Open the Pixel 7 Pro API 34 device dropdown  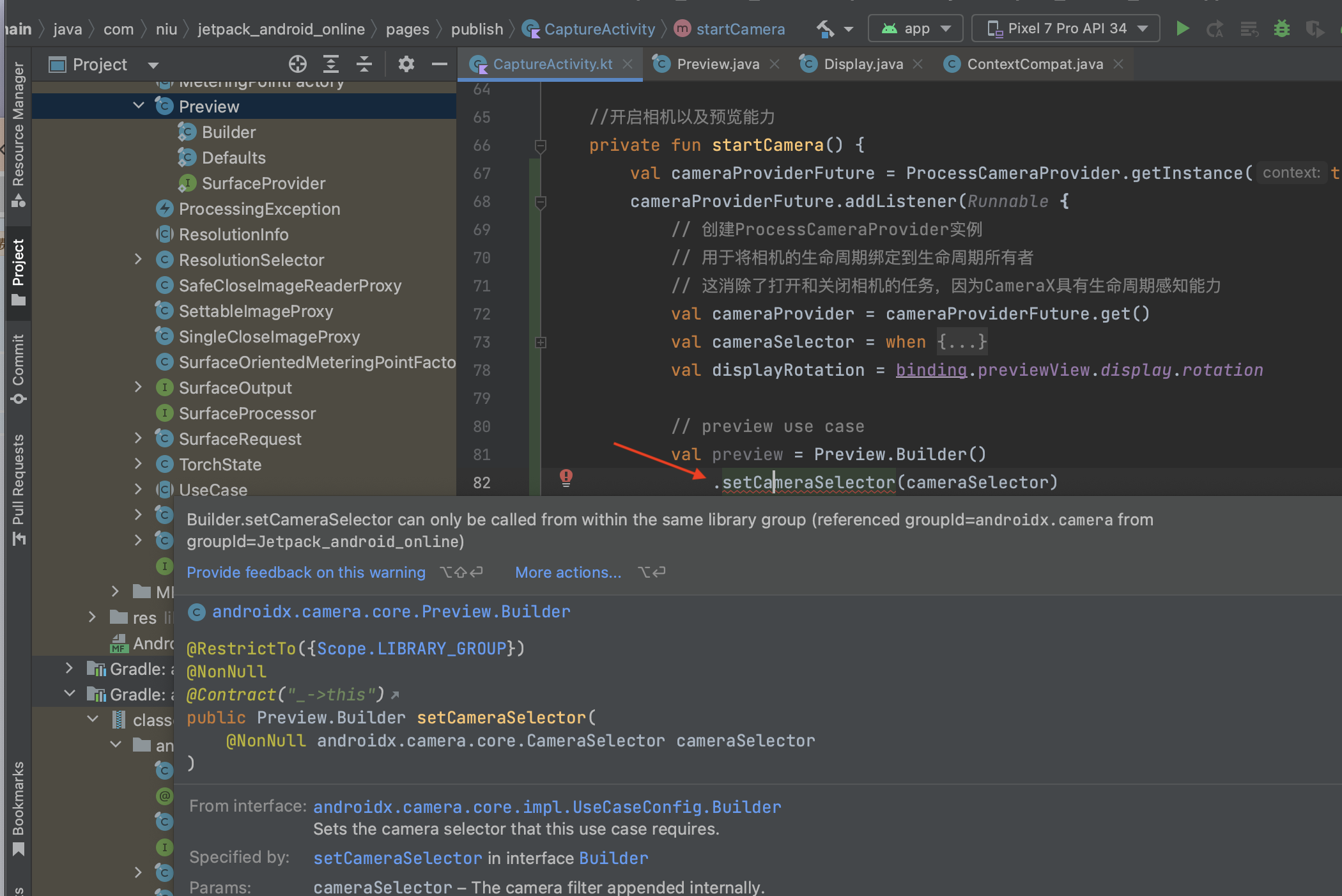(1066, 29)
